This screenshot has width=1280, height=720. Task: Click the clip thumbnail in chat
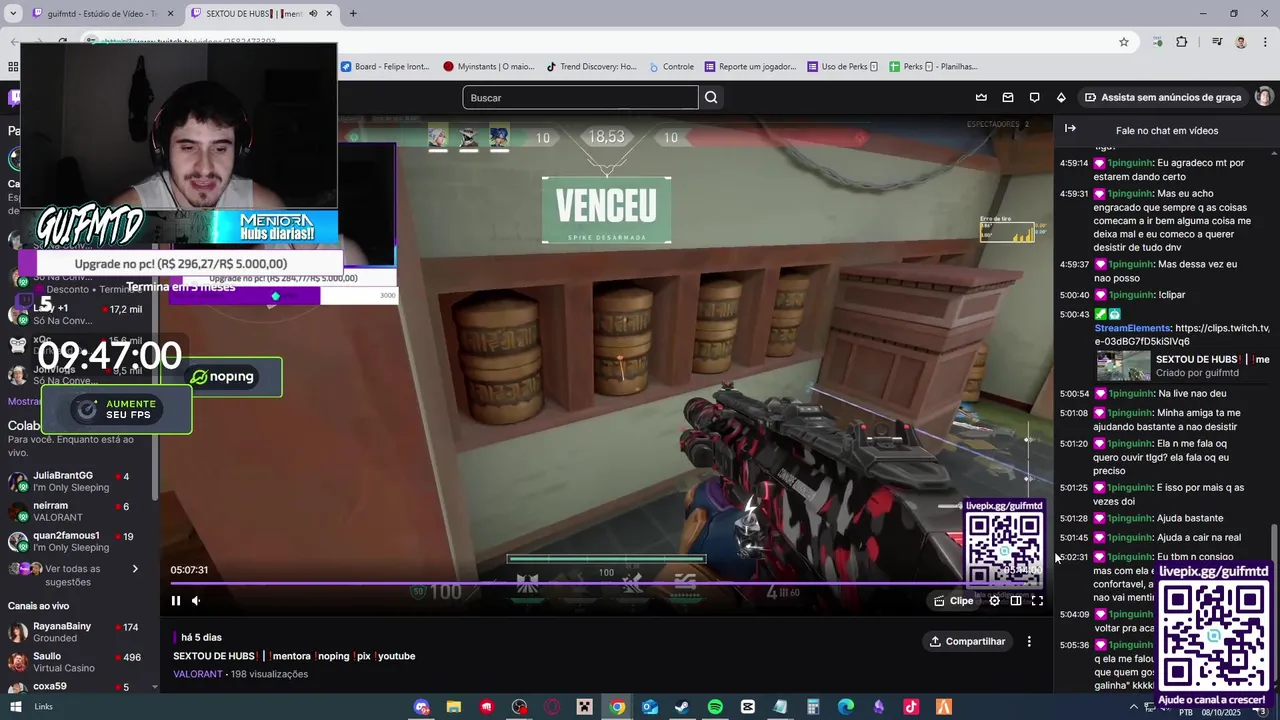click(x=1123, y=366)
